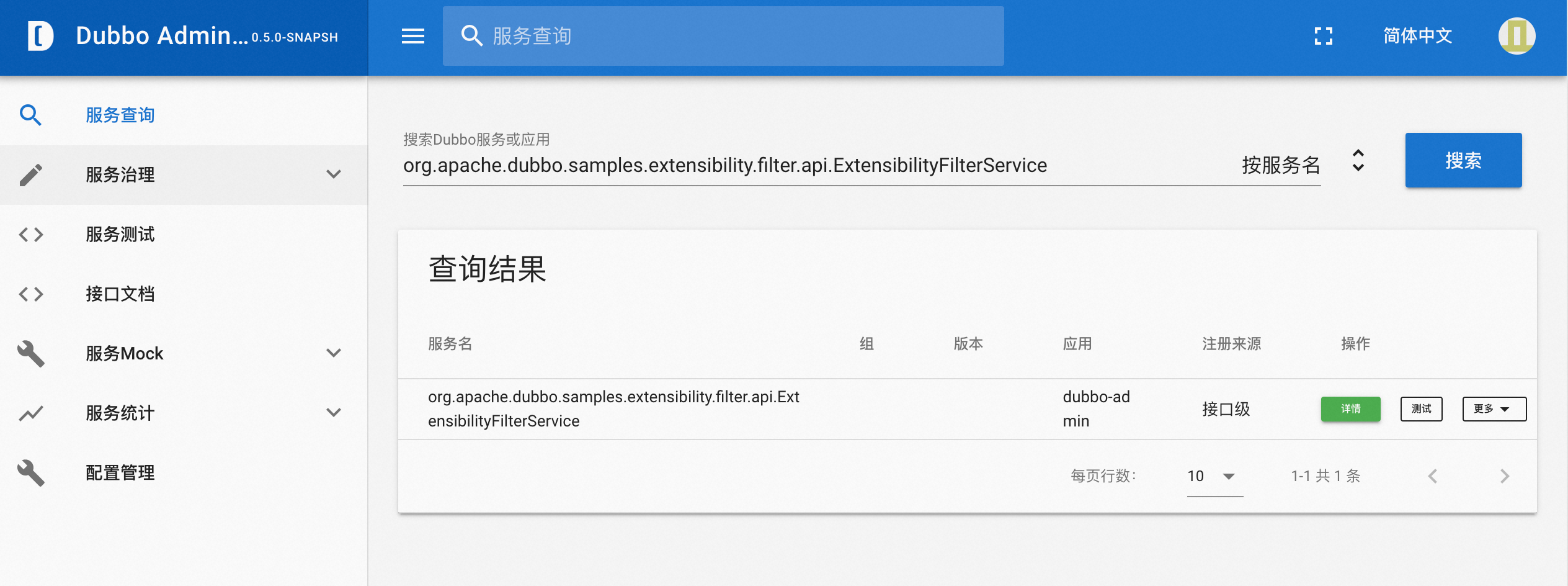Viewport: 1568px width, 586px height.
Task: Expand the 服务Mock submenu chevron
Action: click(334, 353)
